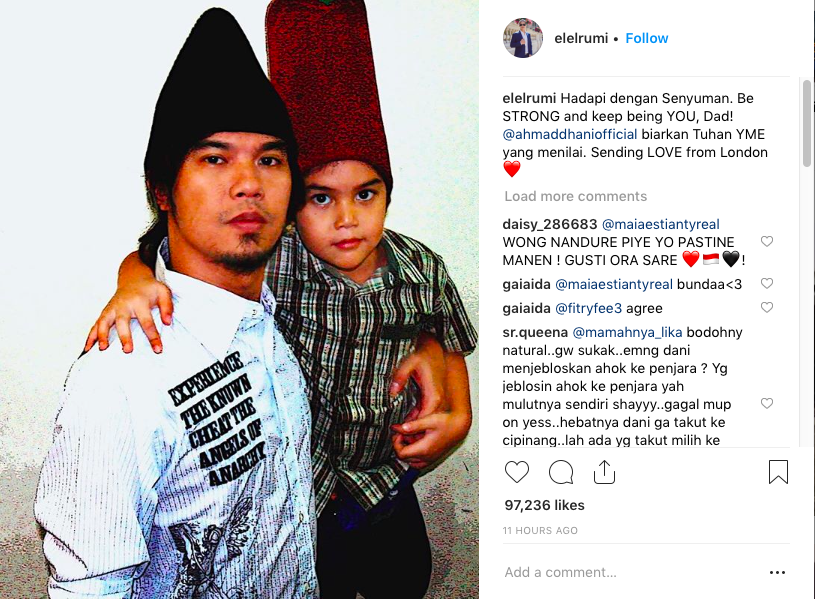
Task: Like daisy_286683's comment
Action: pos(767,241)
